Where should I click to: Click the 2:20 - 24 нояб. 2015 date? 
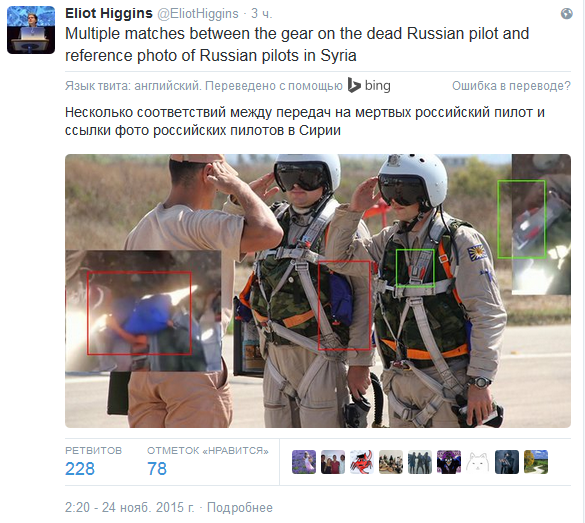click(x=129, y=507)
